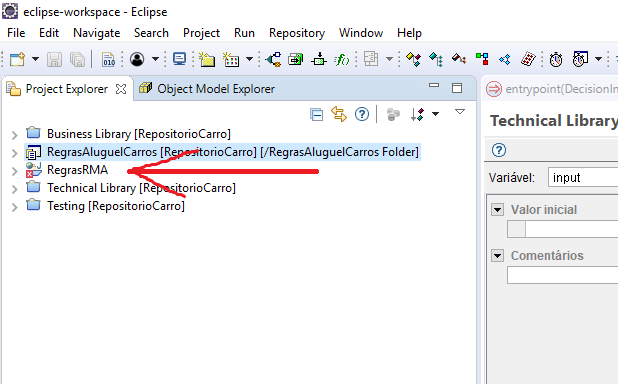Click the small blue diamonds icon
This screenshot has width=618, height=384.
click(505, 60)
